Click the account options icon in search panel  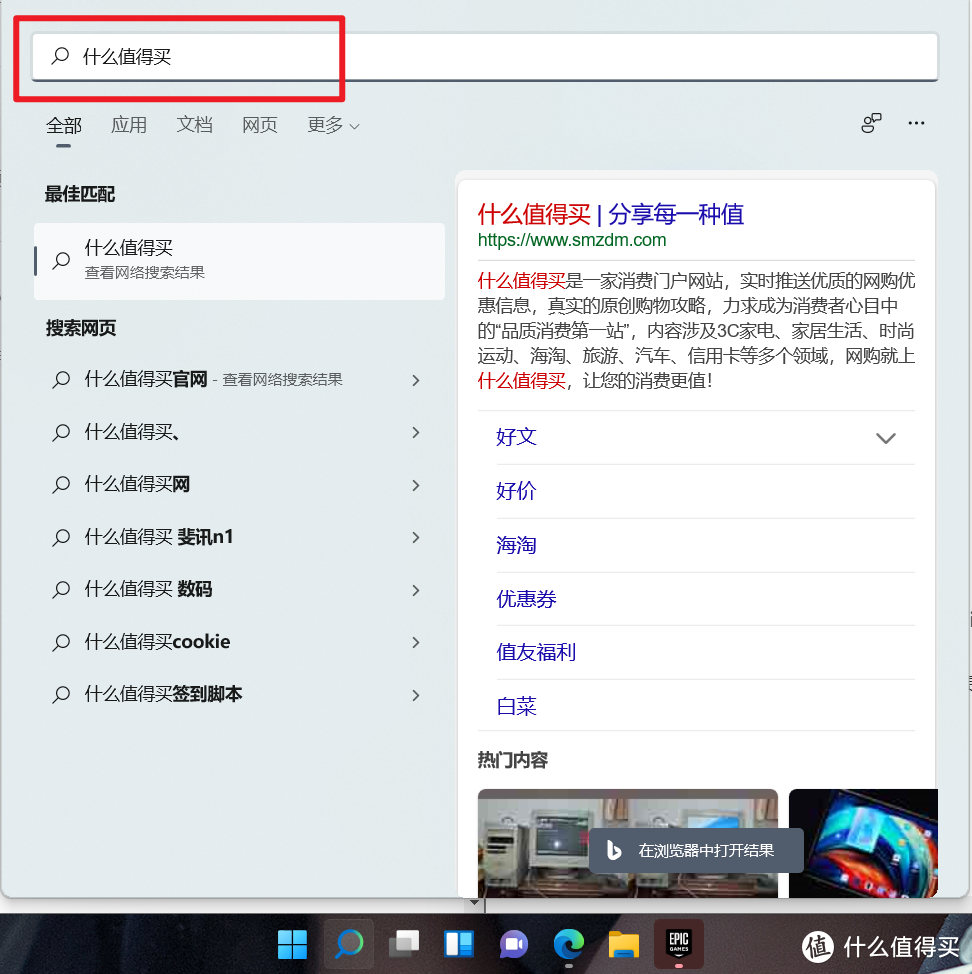(871, 122)
